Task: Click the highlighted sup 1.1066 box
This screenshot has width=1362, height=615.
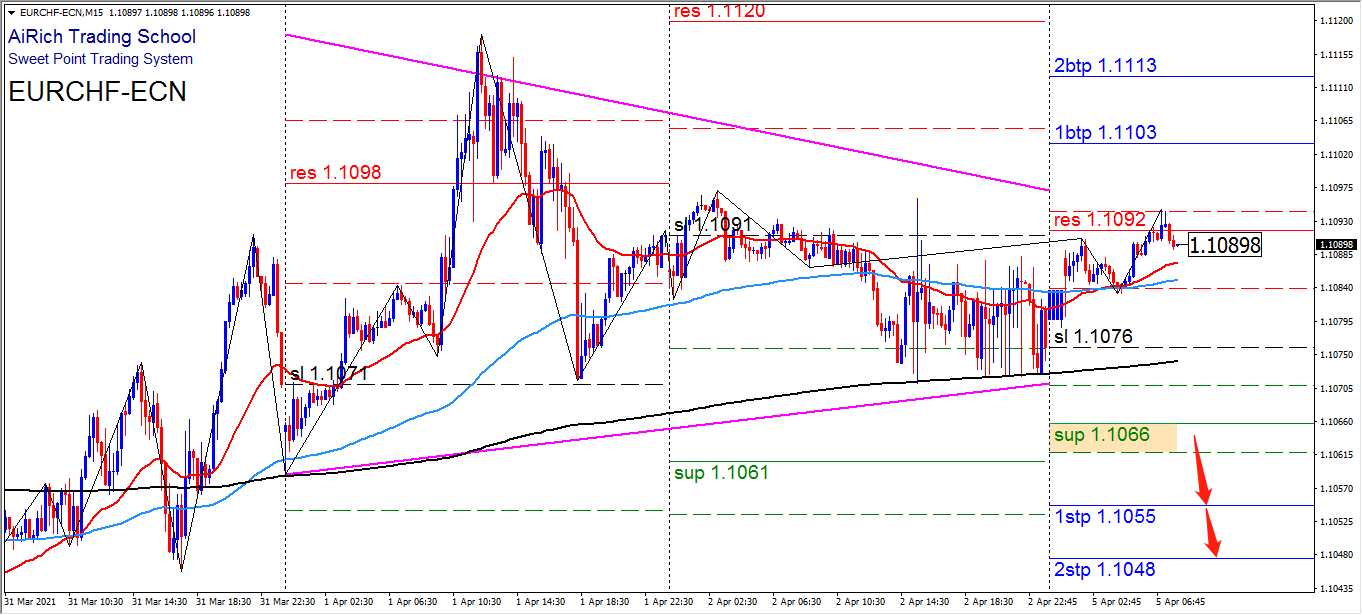Action: tap(1113, 435)
